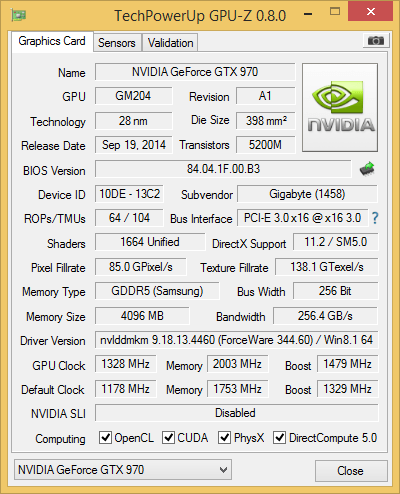400x494 pixels.
Task: Minimize the GPU-Z window
Action: point(308,14)
